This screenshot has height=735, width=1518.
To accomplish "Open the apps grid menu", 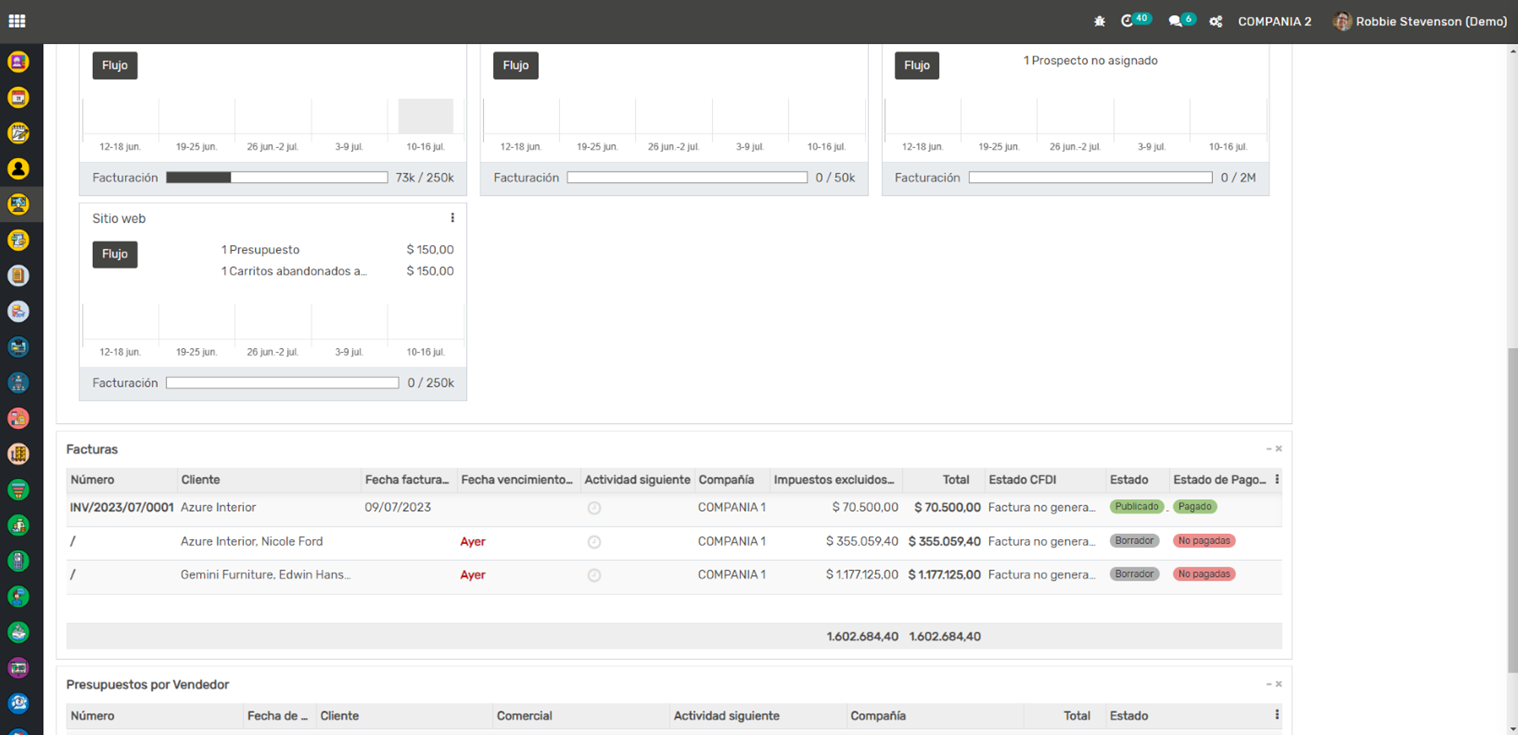I will [17, 21].
